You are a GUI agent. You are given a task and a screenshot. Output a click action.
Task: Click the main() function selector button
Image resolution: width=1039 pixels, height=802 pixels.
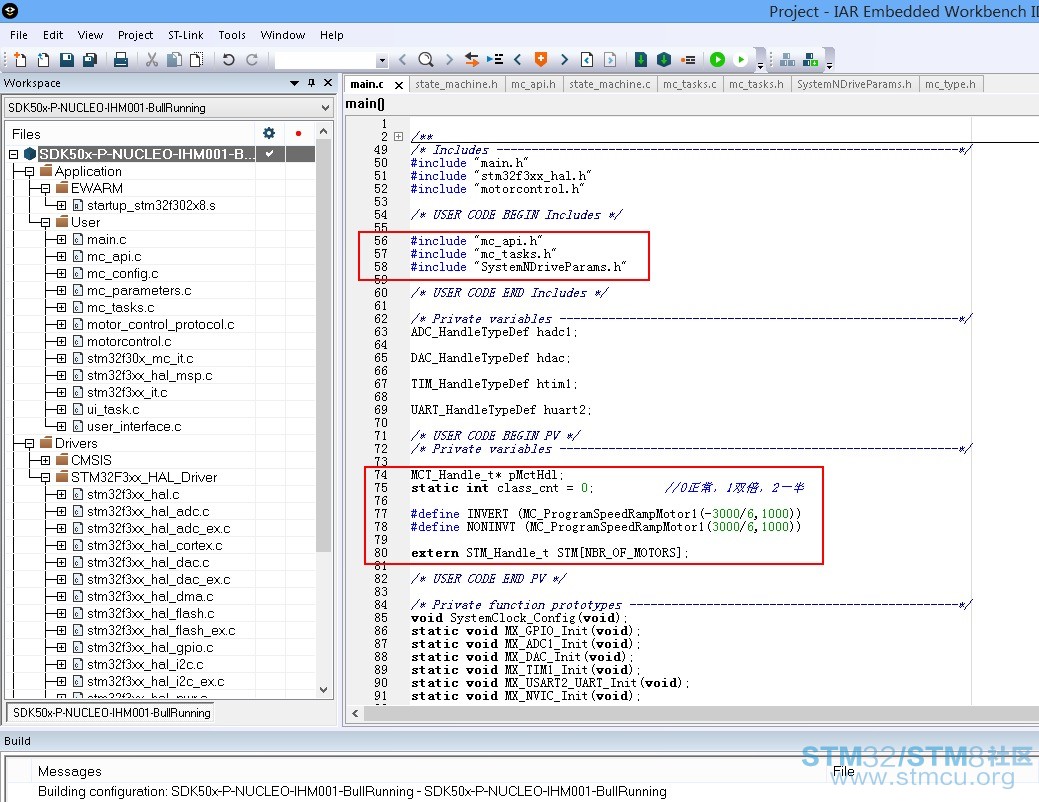pyautogui.click(x=365, y=103)
